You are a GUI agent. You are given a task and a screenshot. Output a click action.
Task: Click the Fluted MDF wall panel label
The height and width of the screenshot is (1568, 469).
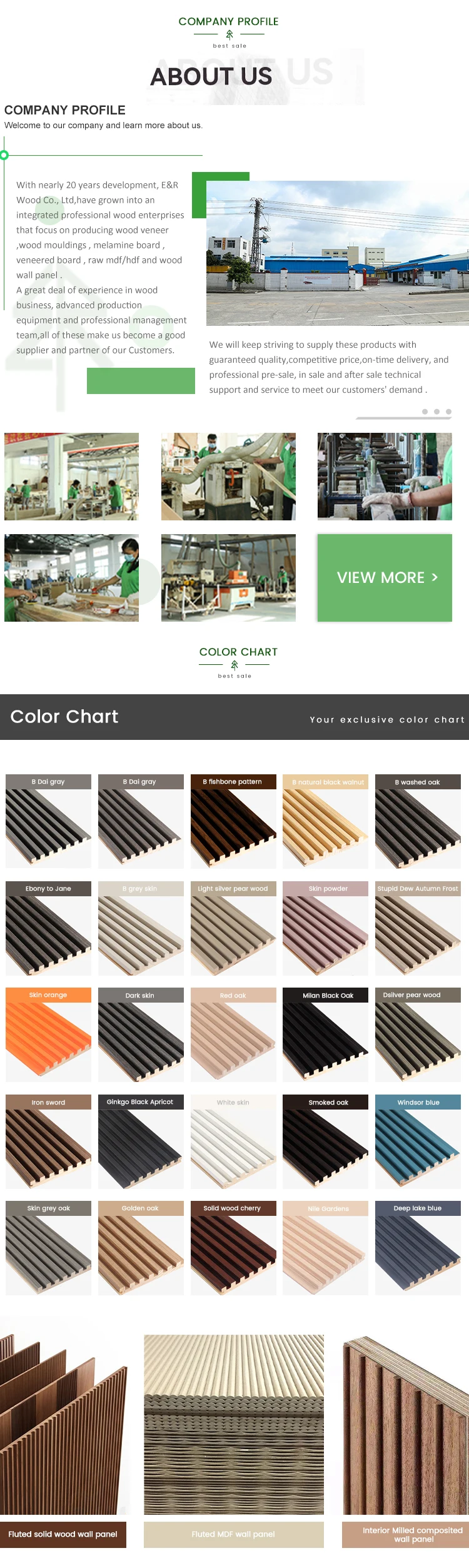(234, 1534)
